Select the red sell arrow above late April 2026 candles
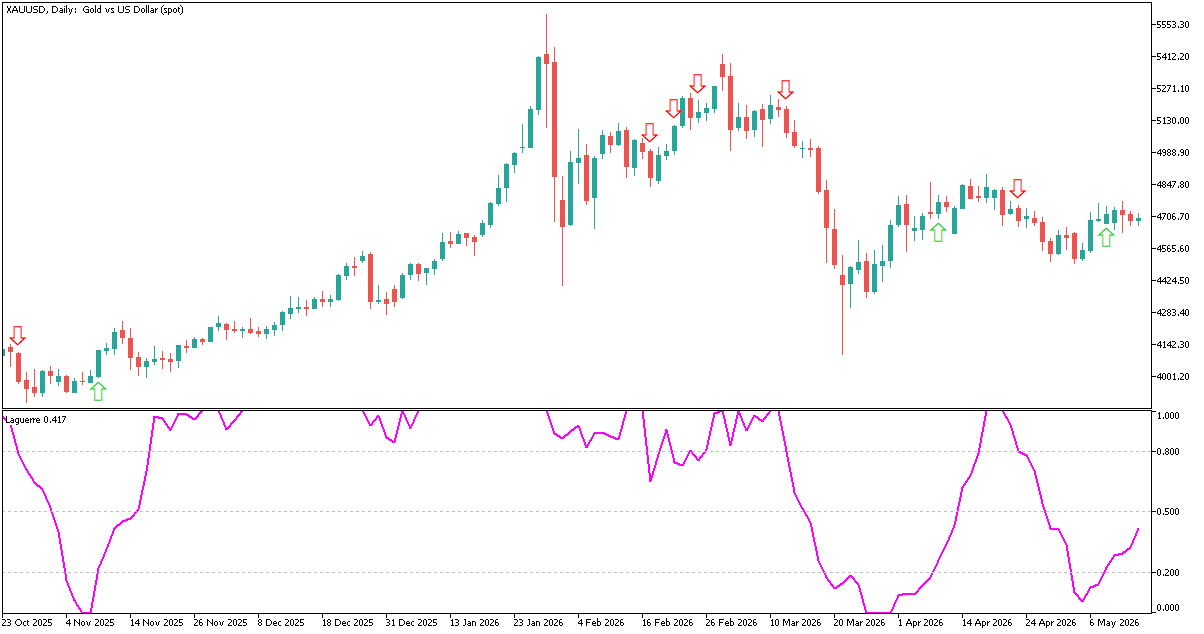 tap(1017, 188)
